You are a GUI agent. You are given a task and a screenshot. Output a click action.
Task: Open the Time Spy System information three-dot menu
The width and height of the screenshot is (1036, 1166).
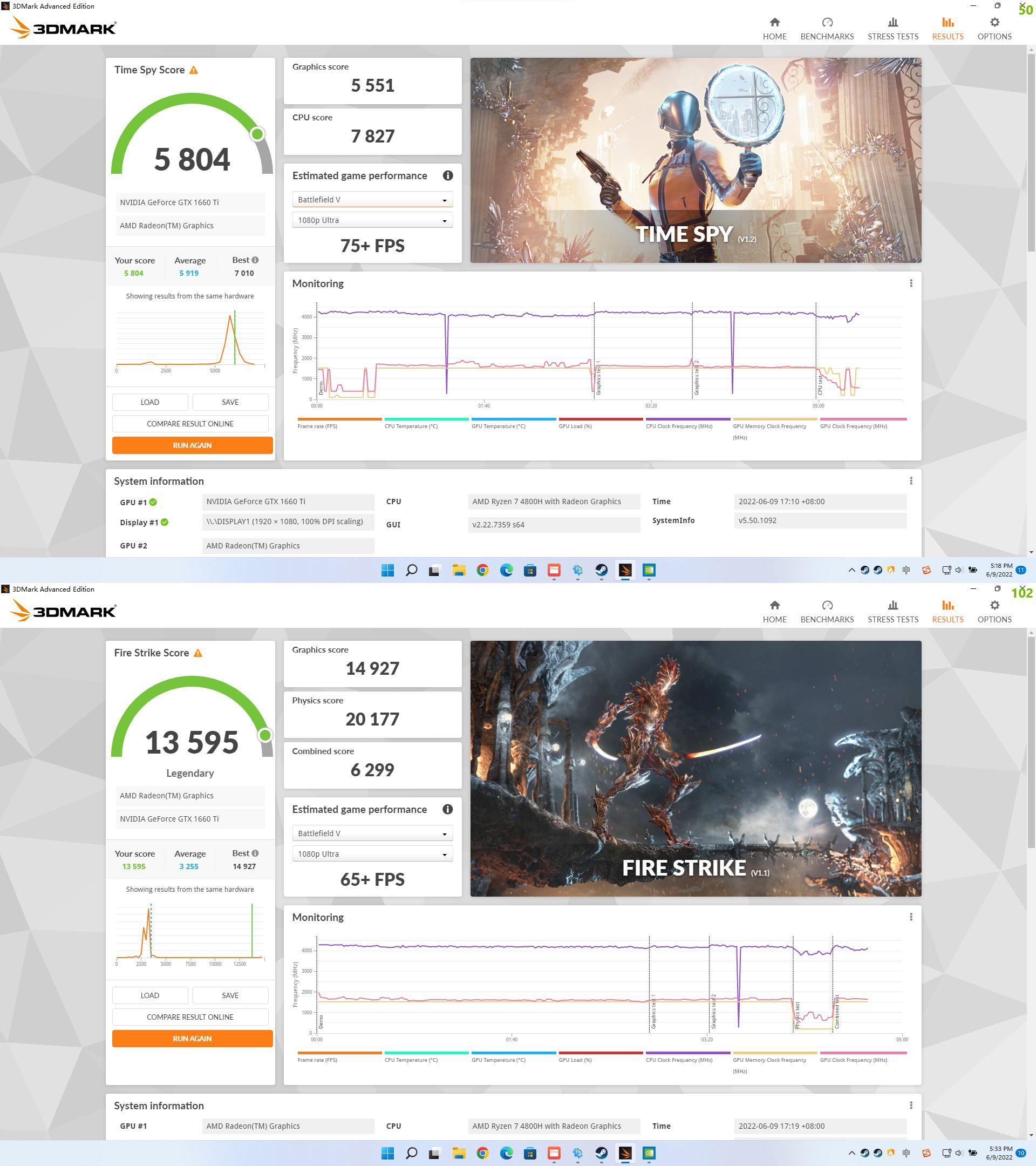[911, 481]
